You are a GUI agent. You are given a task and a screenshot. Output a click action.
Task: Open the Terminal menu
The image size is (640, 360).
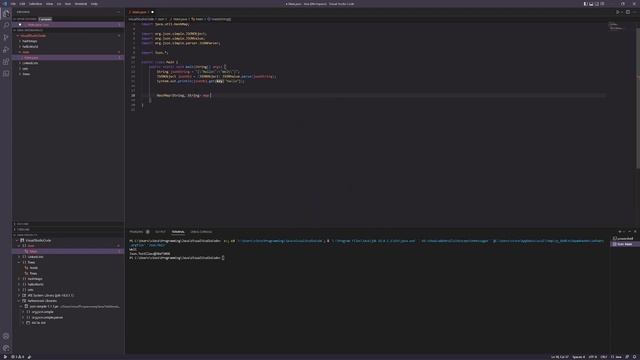pos(81,4)
